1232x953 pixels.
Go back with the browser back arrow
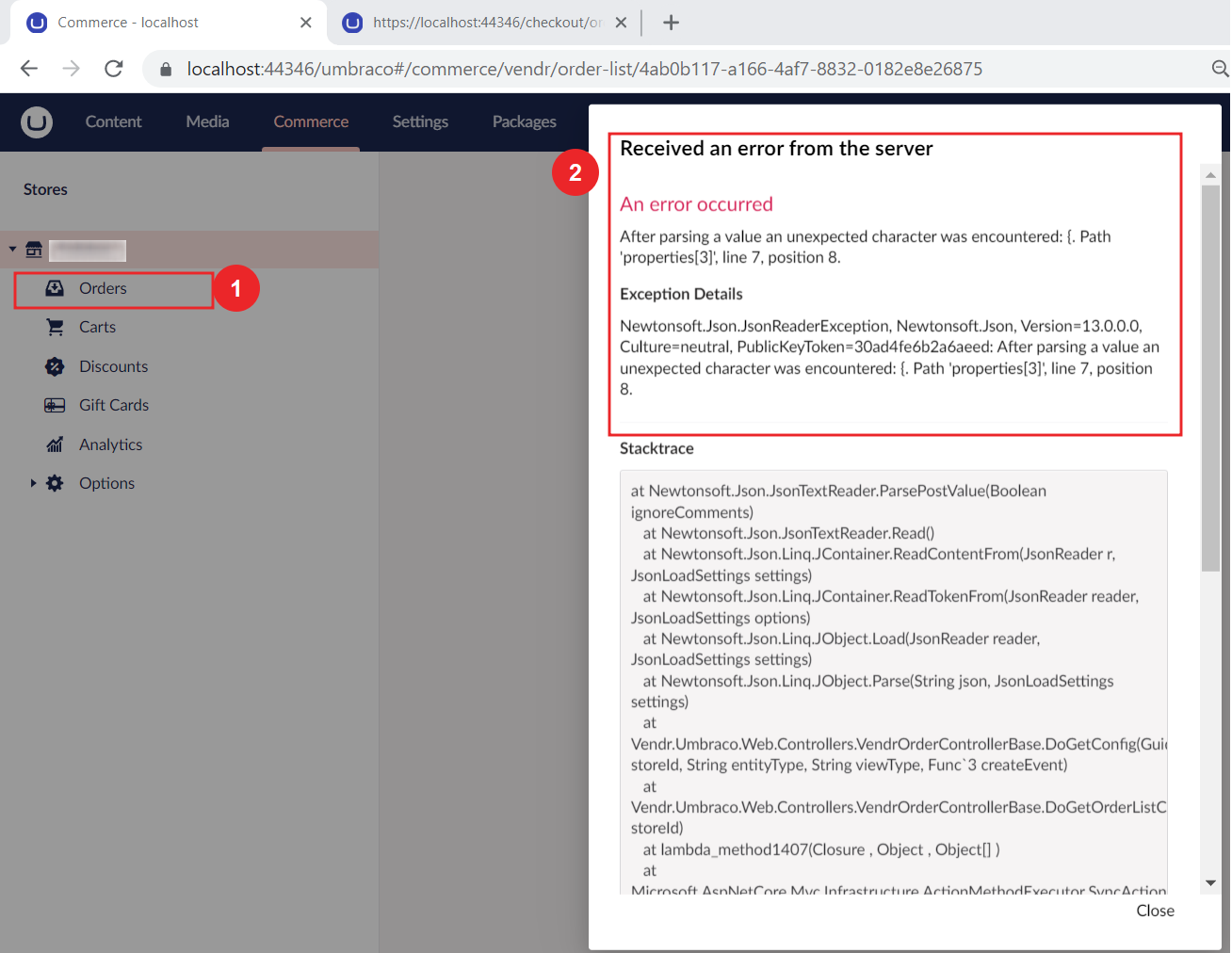[x=29, y=69]
